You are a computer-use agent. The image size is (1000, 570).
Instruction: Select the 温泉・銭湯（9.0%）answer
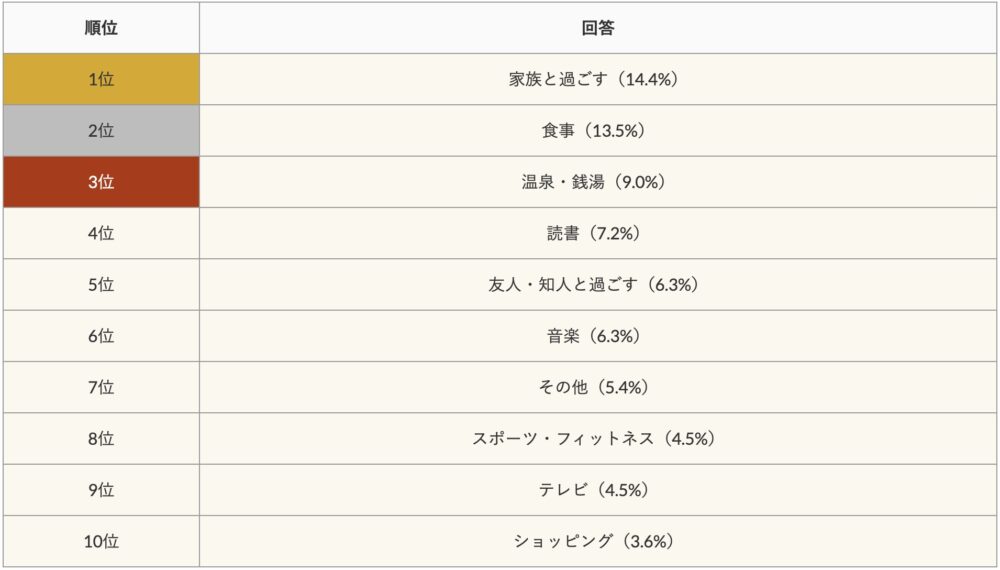click(x=598, y=182)
